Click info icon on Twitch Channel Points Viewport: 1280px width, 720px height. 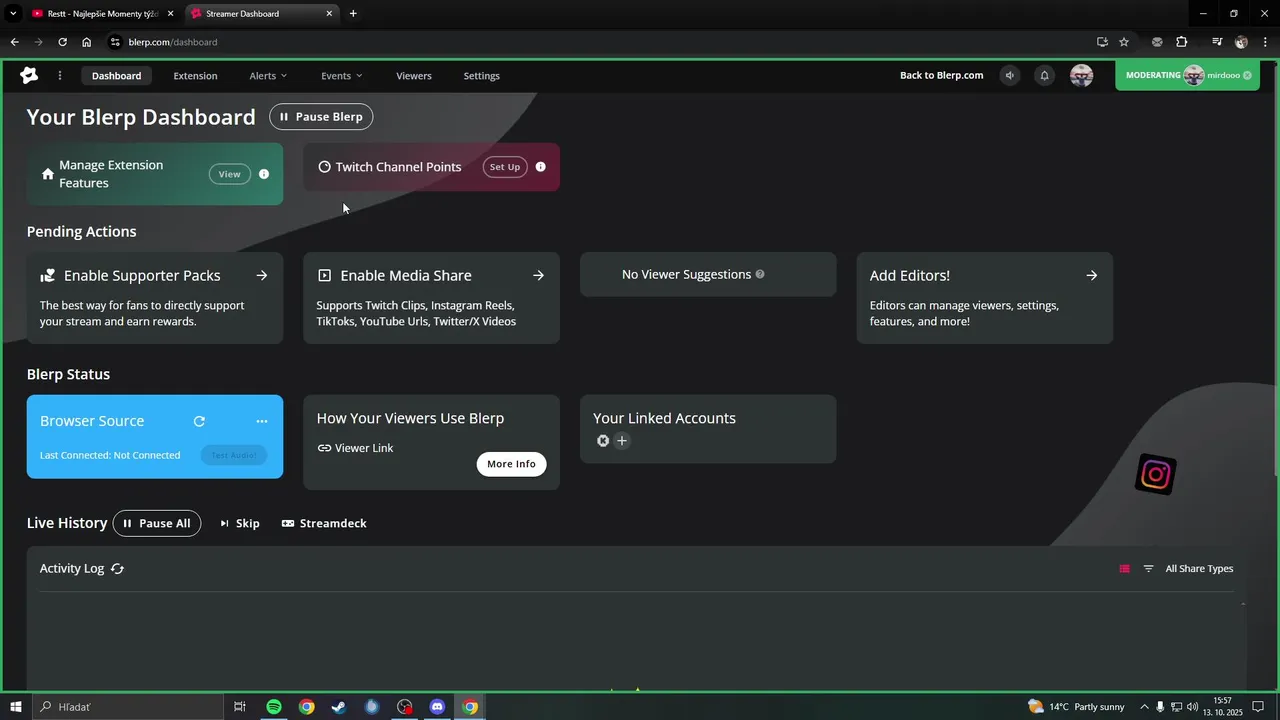[x=540, y=167]
